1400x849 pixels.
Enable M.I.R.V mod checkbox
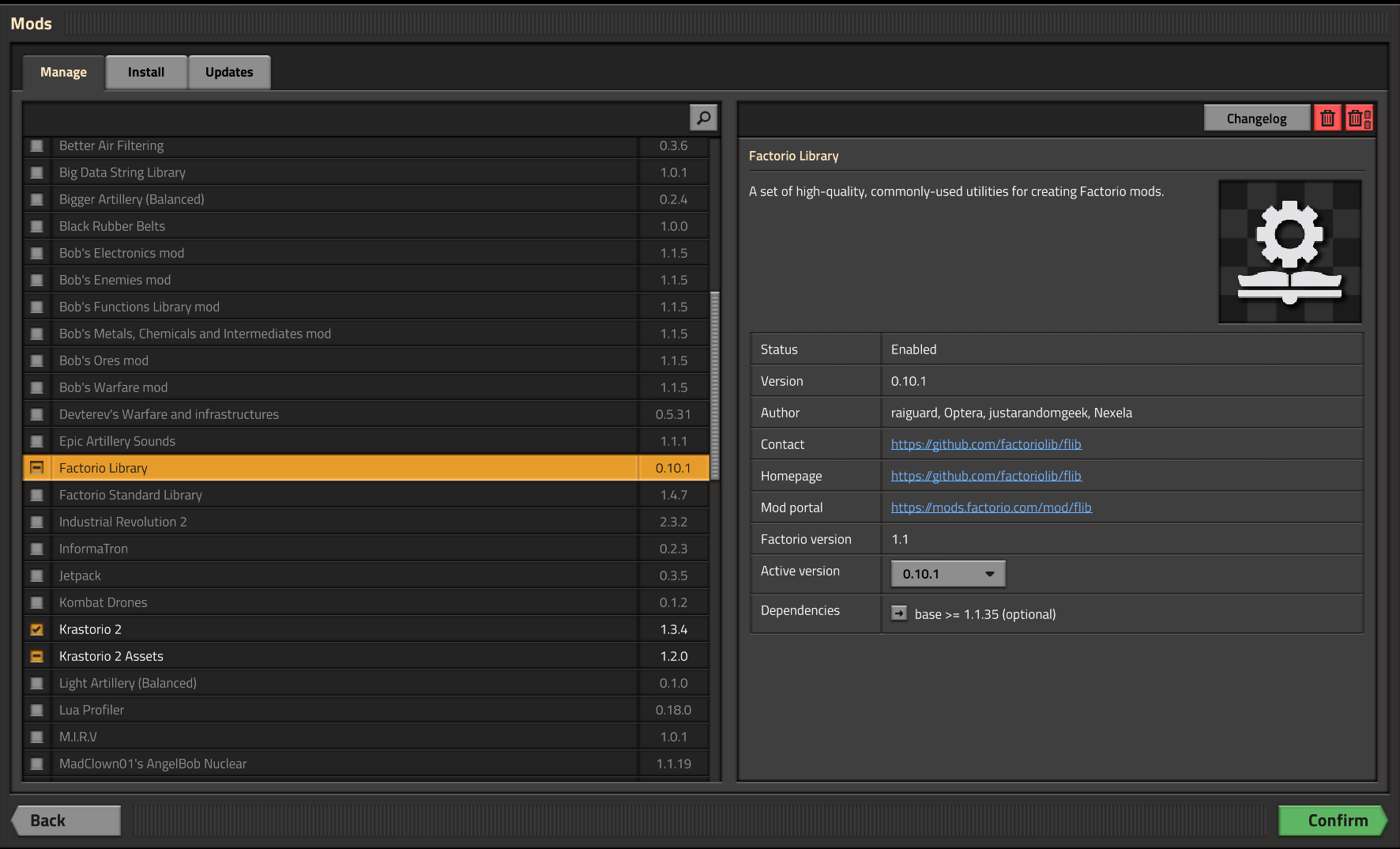coord(36,737)
